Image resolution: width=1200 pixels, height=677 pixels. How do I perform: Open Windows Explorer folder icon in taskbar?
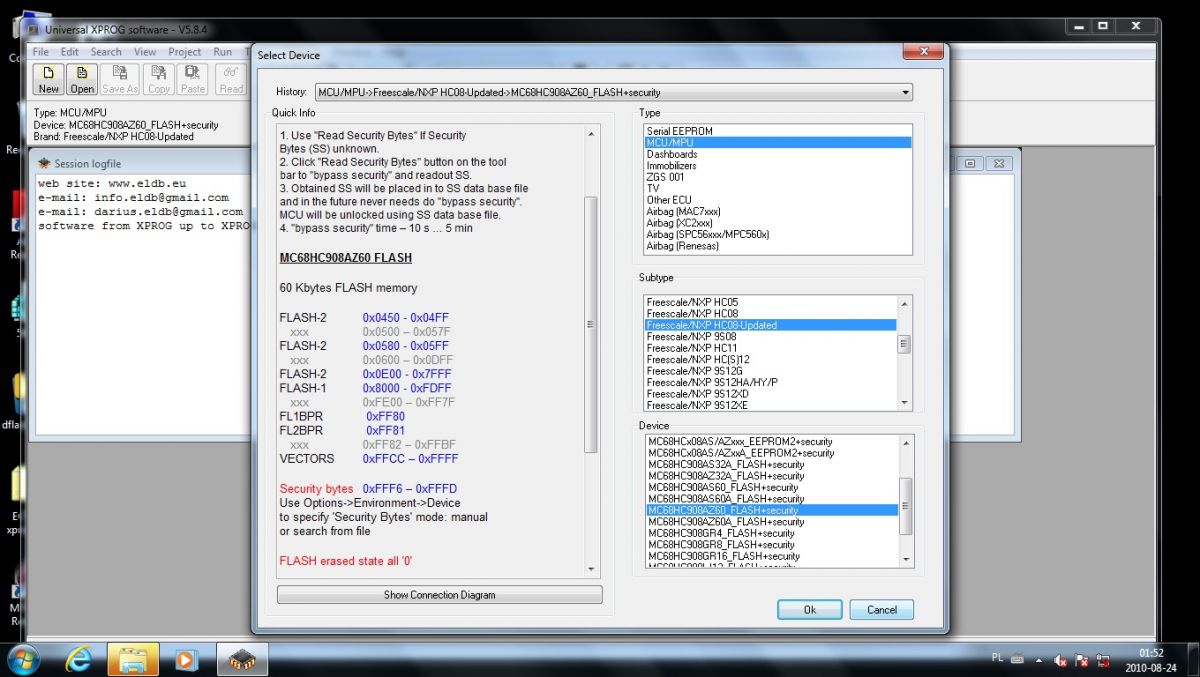coord(133,659)
